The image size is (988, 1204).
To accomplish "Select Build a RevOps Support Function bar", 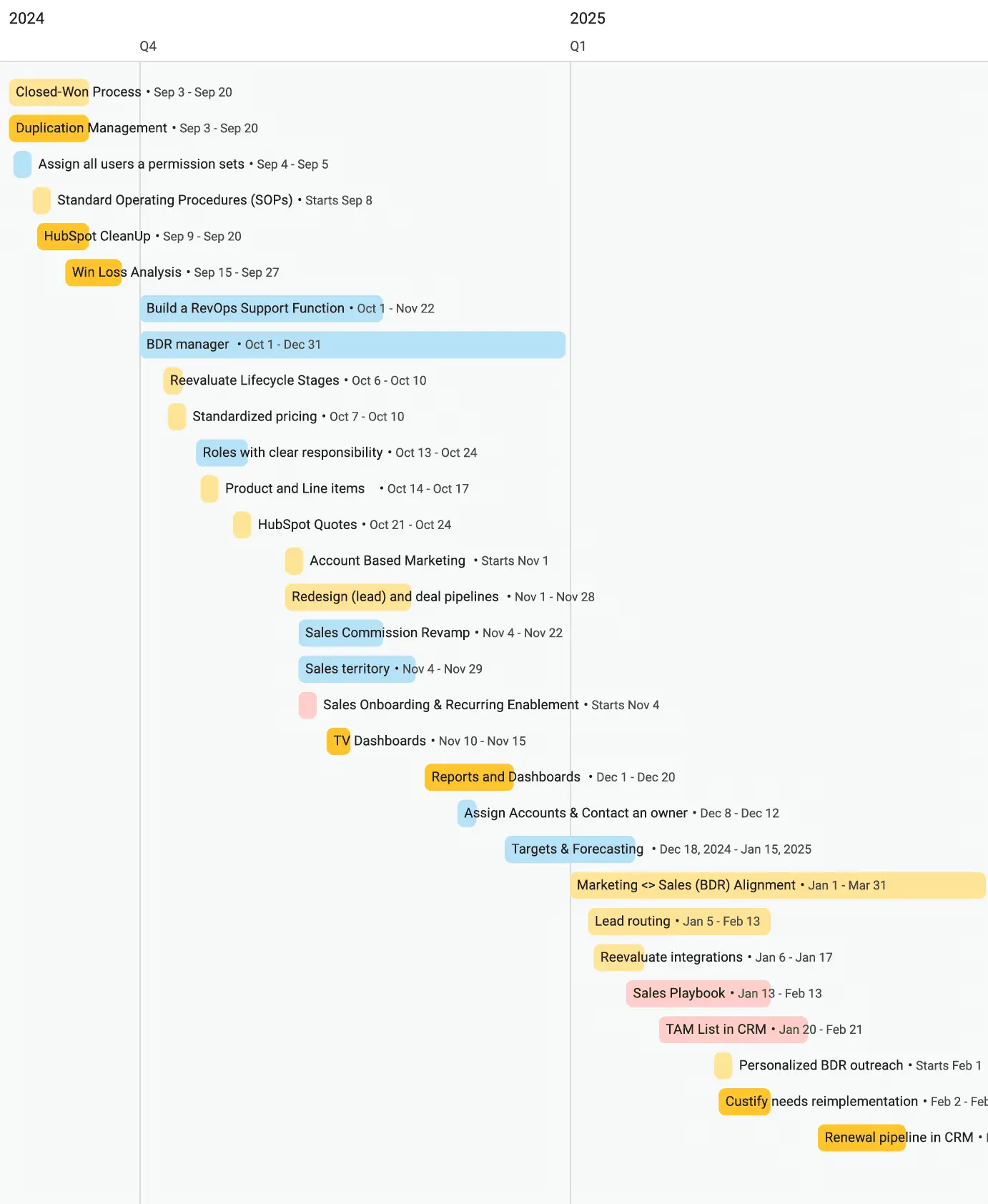I will tap(262, 308).
